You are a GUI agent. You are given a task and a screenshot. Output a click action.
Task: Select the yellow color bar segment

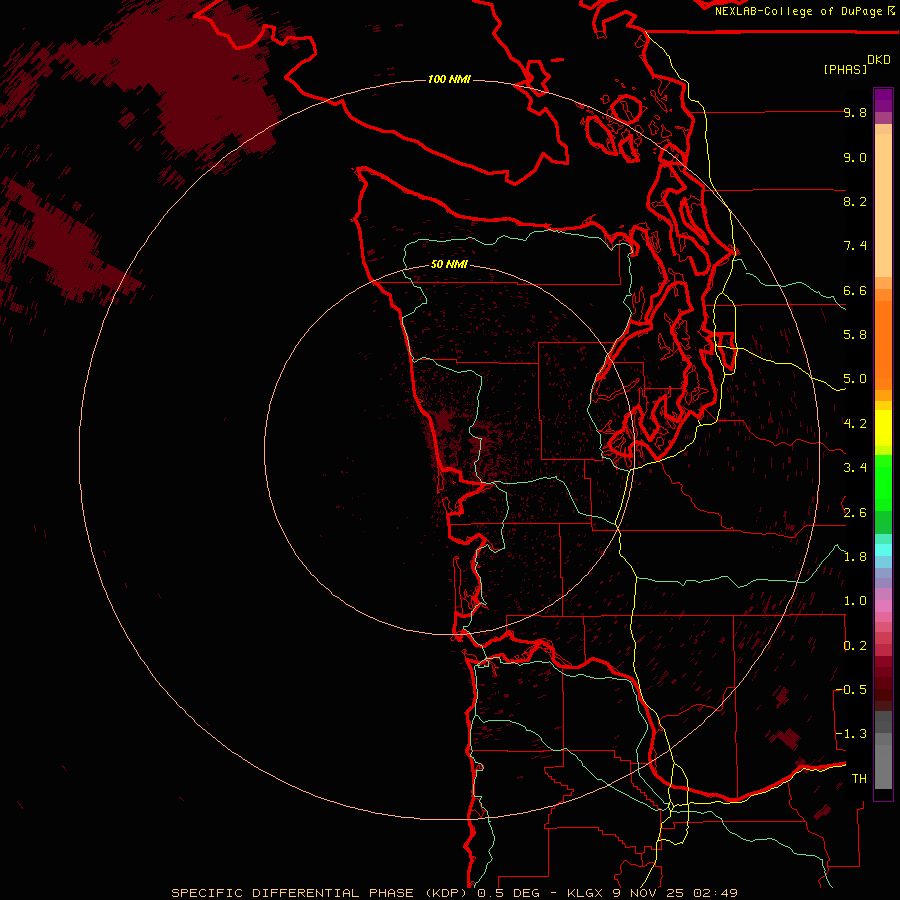point(883,428)
